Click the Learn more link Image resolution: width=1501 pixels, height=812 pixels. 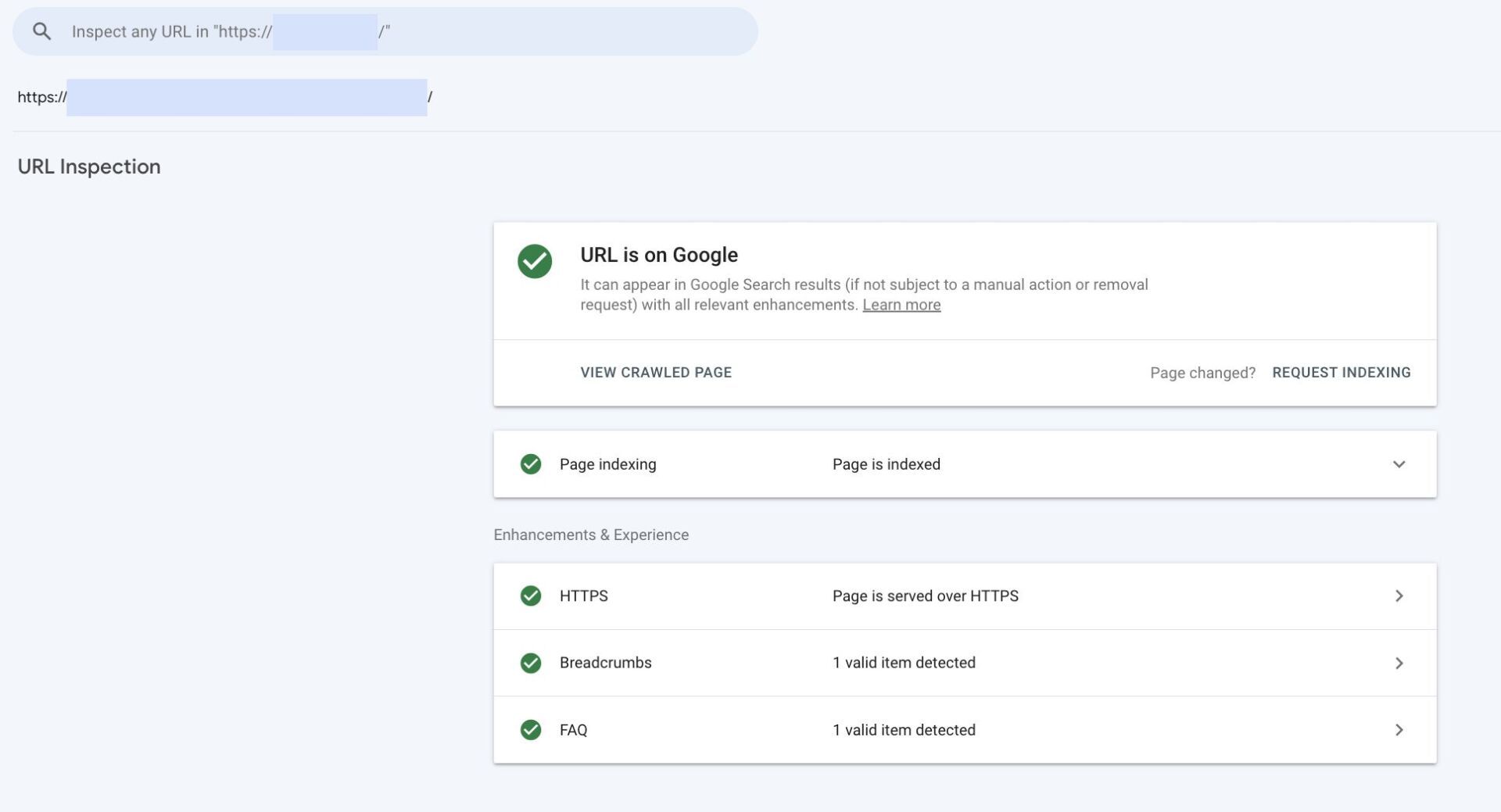click(x=901, y=305)
